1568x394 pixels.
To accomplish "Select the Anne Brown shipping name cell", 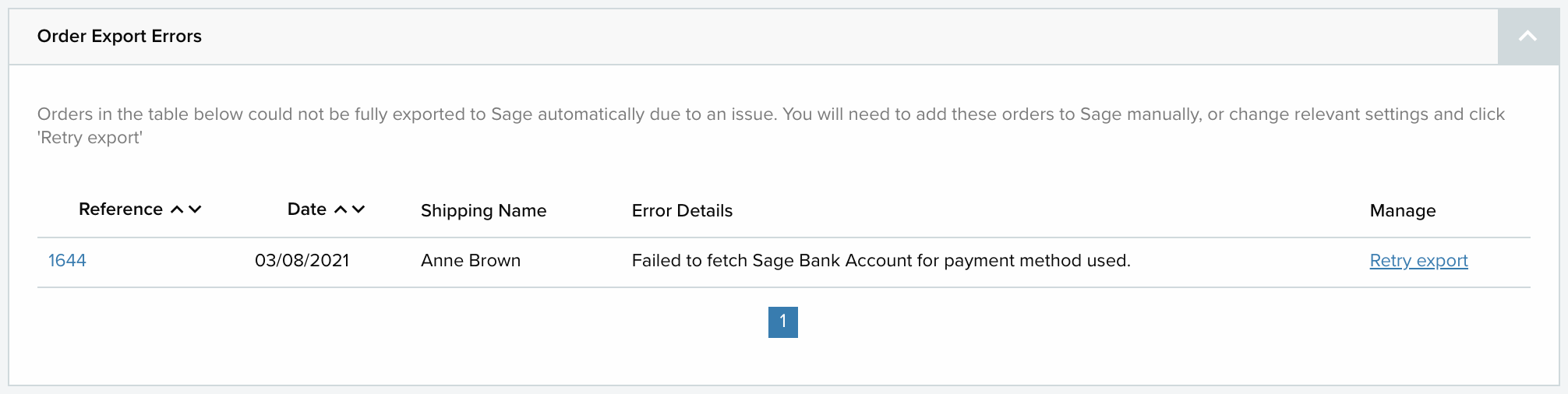I will click(471, 261).
